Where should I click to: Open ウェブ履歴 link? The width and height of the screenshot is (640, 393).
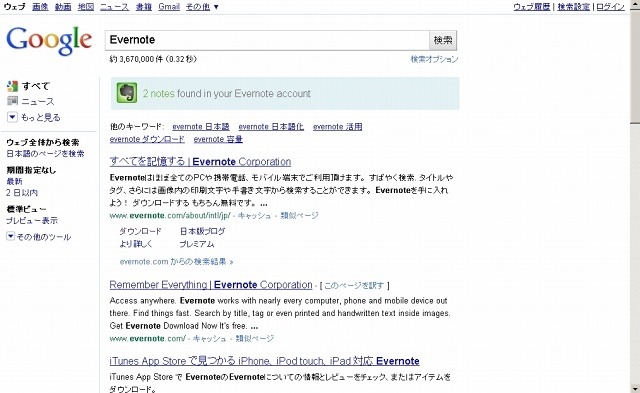point(531,7)
